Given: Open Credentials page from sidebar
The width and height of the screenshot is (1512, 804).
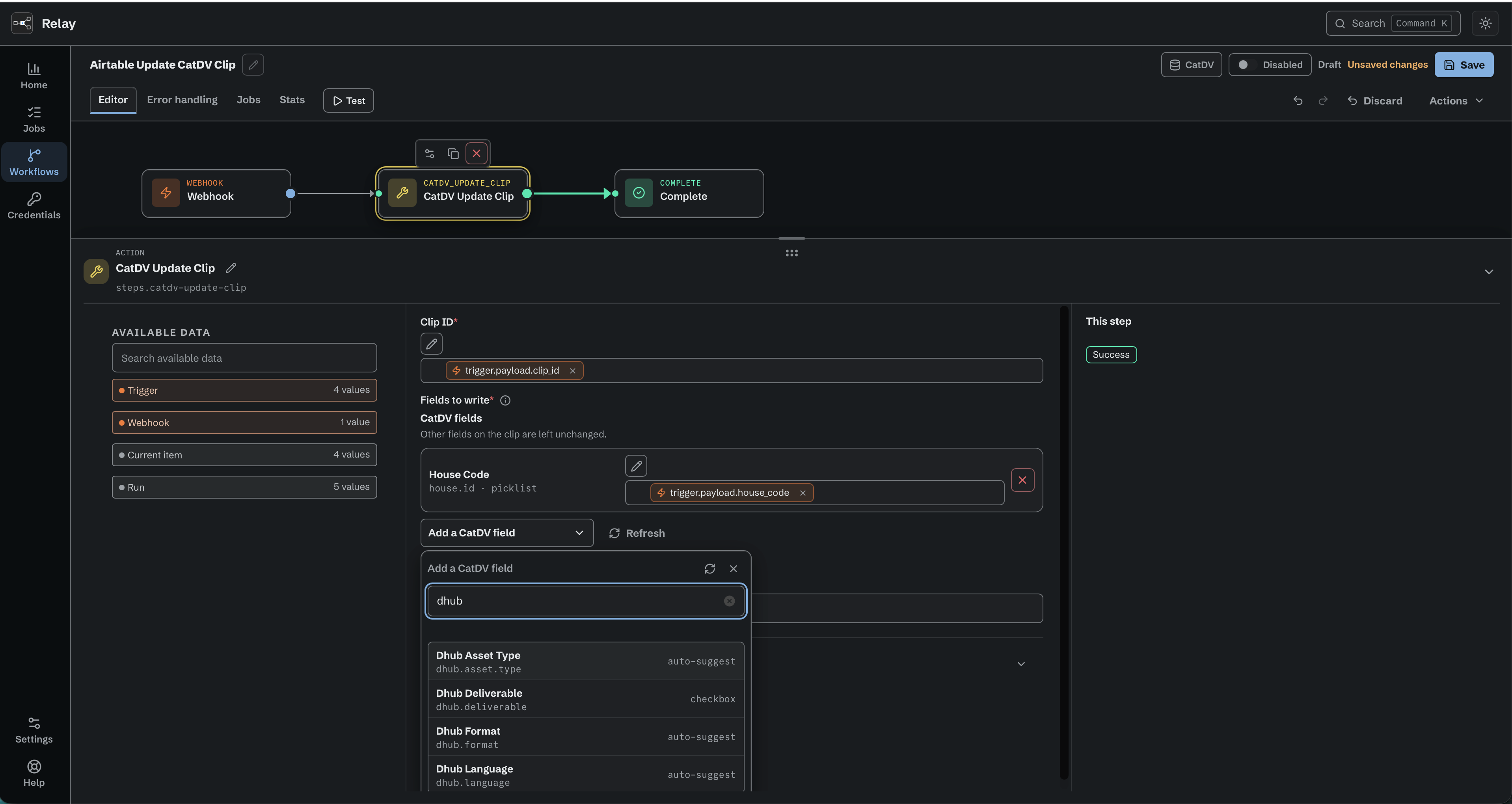Looking at the screenshot, I should point(34,206).
